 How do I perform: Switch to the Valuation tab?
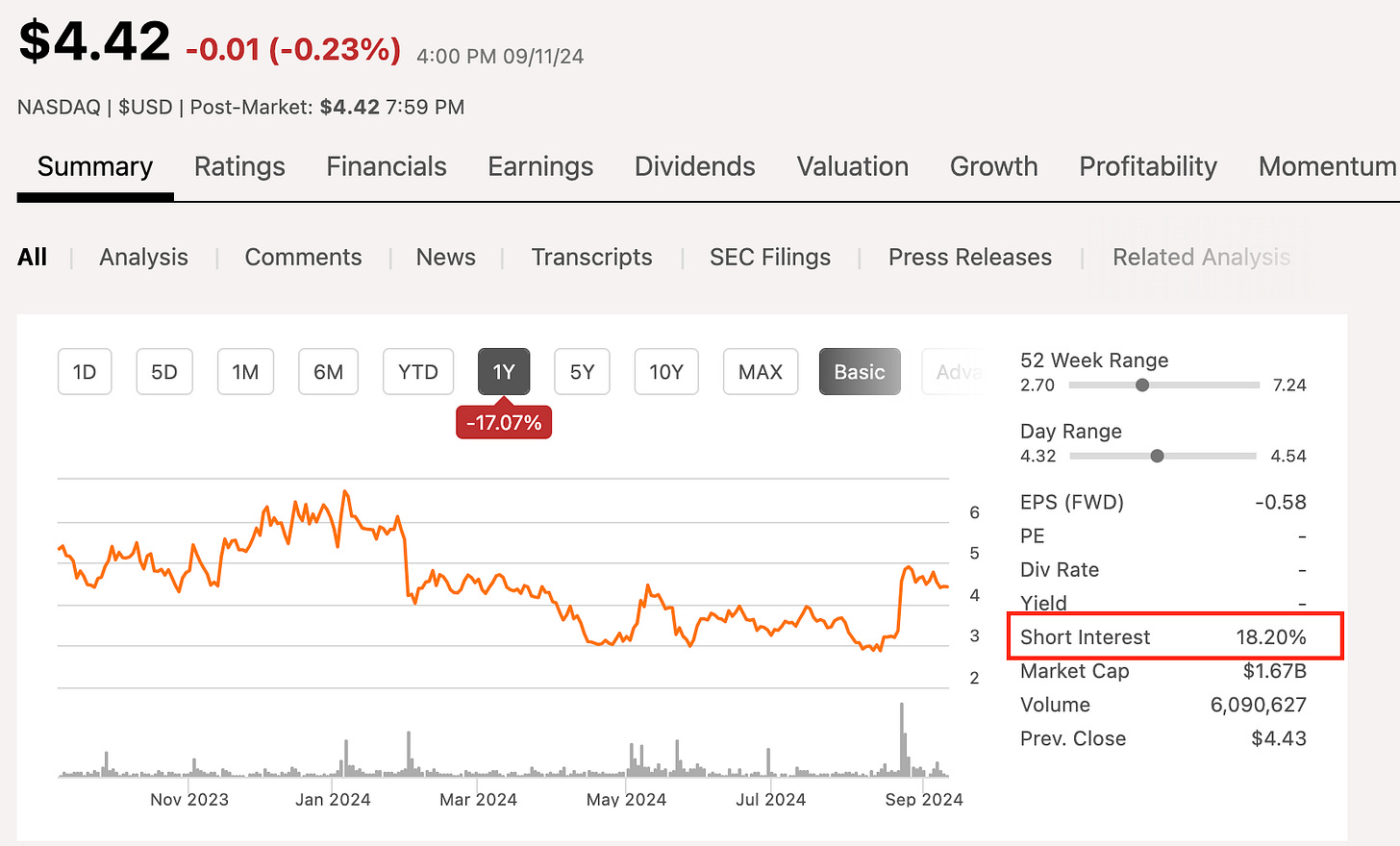(x=853, y=167)
